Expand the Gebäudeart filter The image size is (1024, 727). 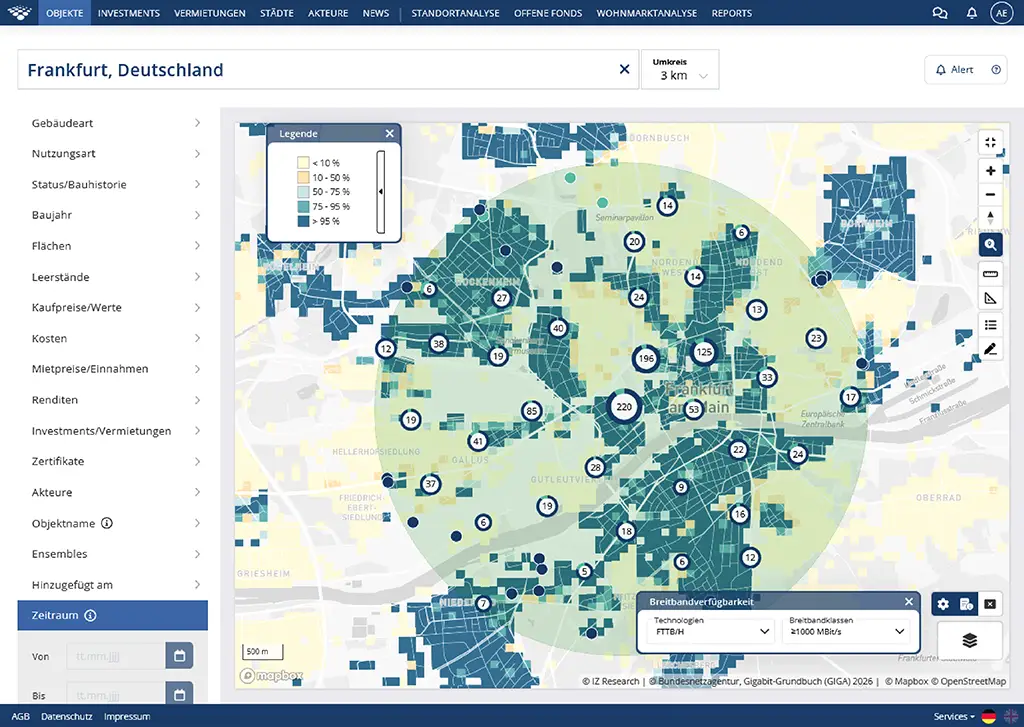[x=116, y=123]
